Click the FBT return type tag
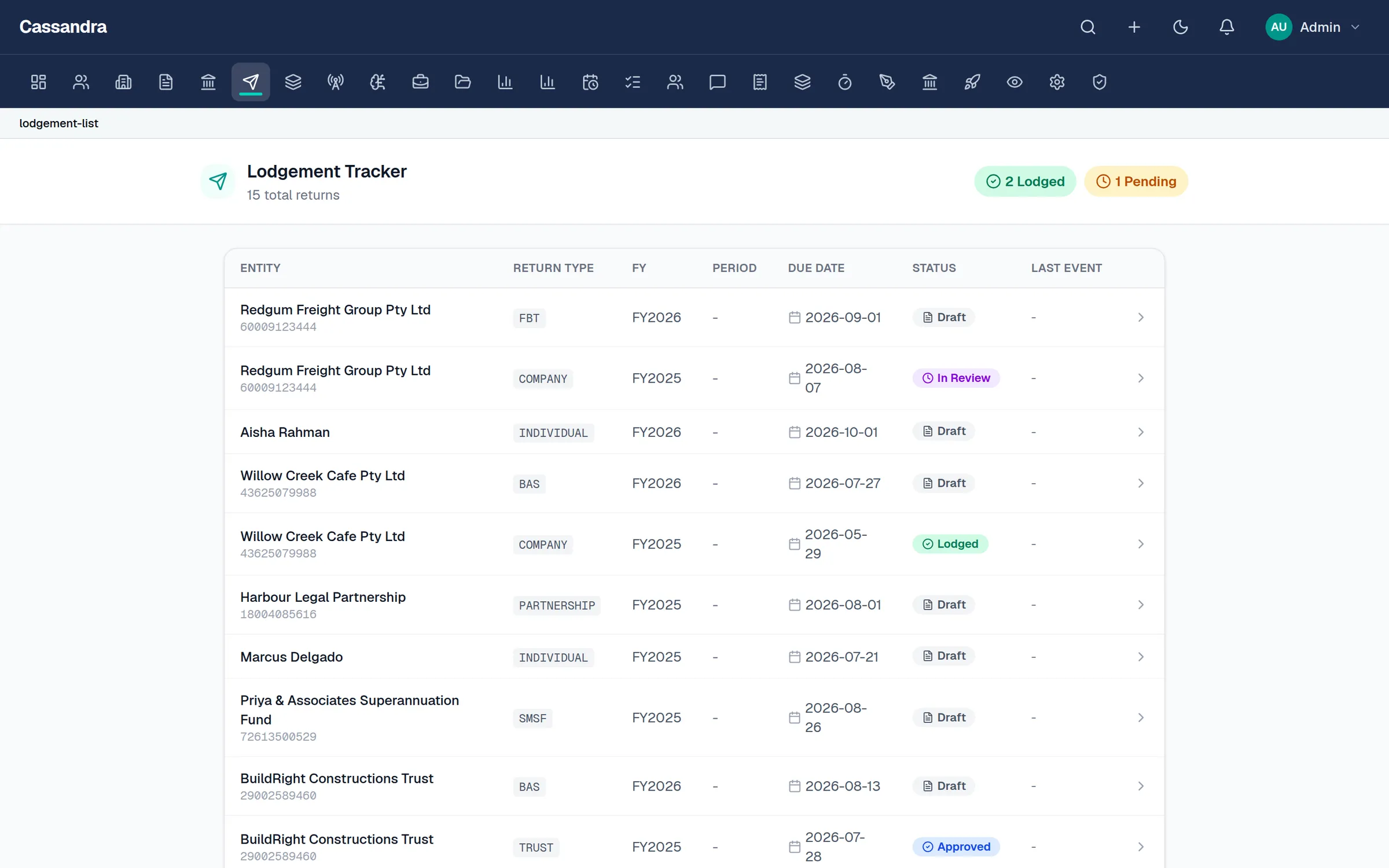The width and height of the screenshot is (1389, 868). point(529,318)
